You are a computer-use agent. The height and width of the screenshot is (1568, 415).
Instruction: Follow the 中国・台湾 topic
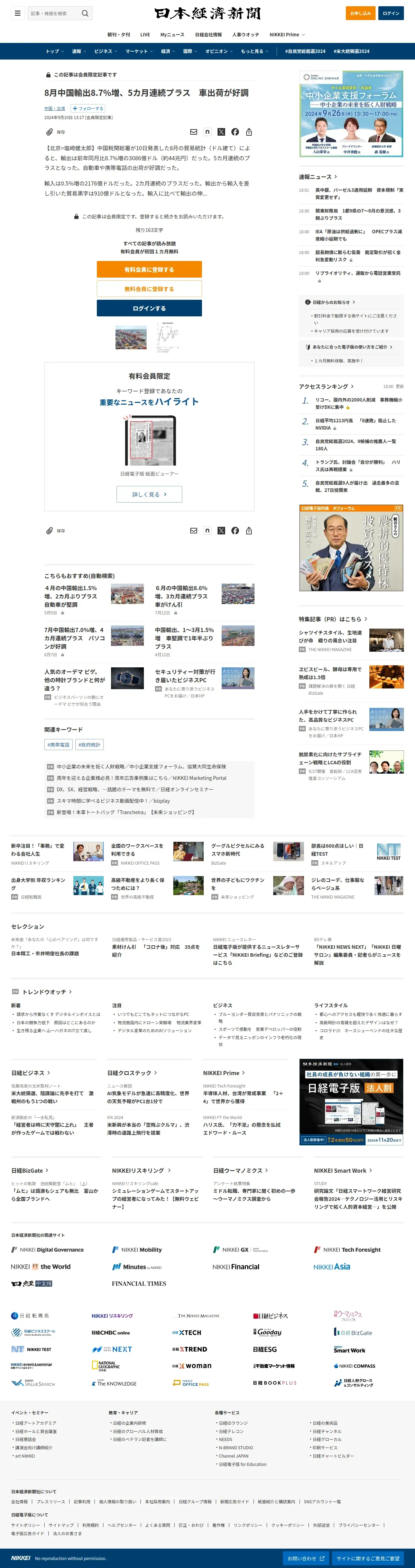click(88, 108)
